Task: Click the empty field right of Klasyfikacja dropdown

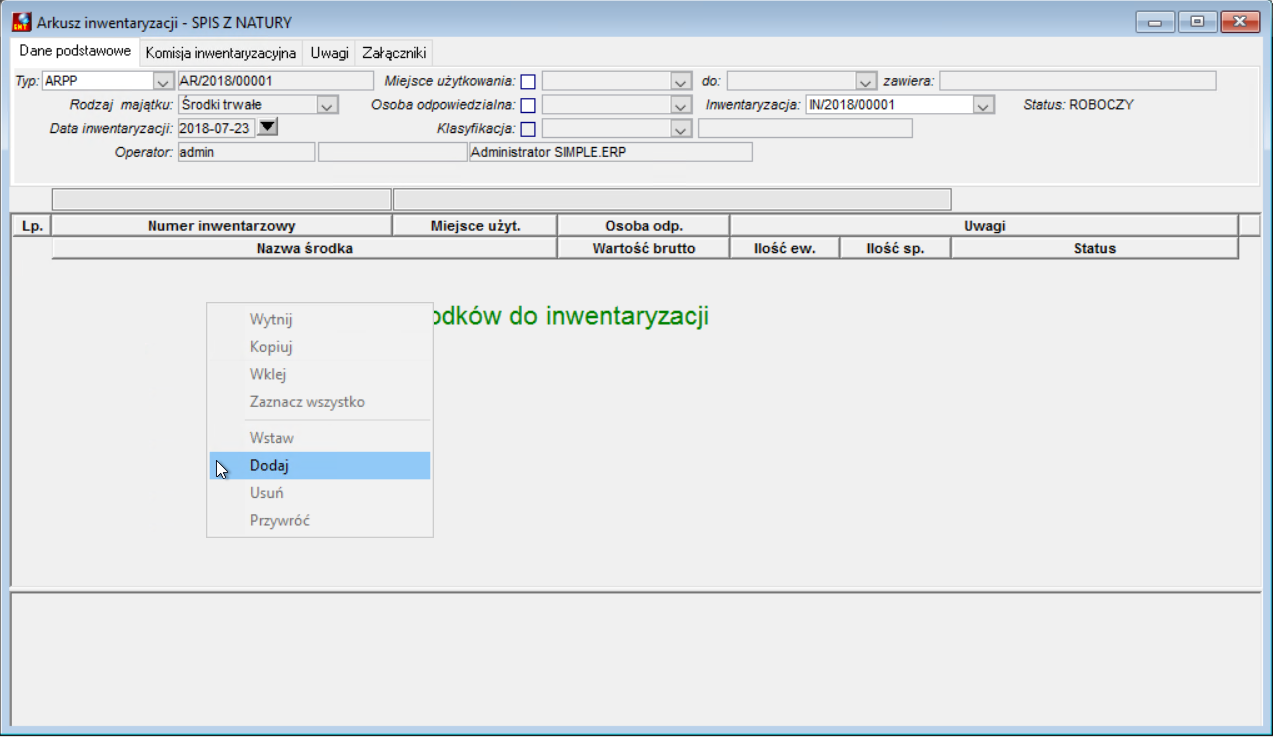Action: coord(805,128)
